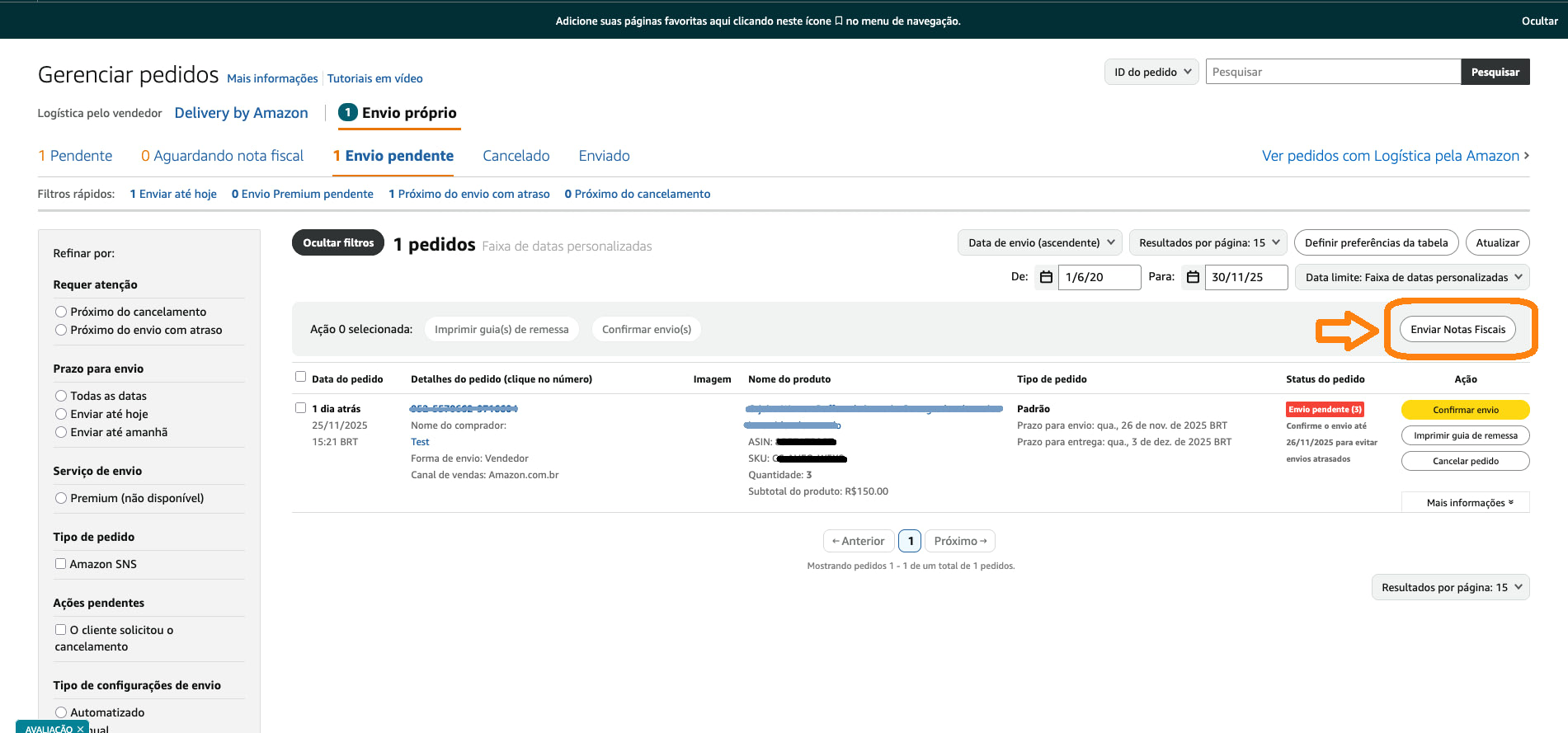This screenshot has width=1568, height=733.
Task: Apply the Próximo do cancelamento quick filter
Action: coord(638,194)
